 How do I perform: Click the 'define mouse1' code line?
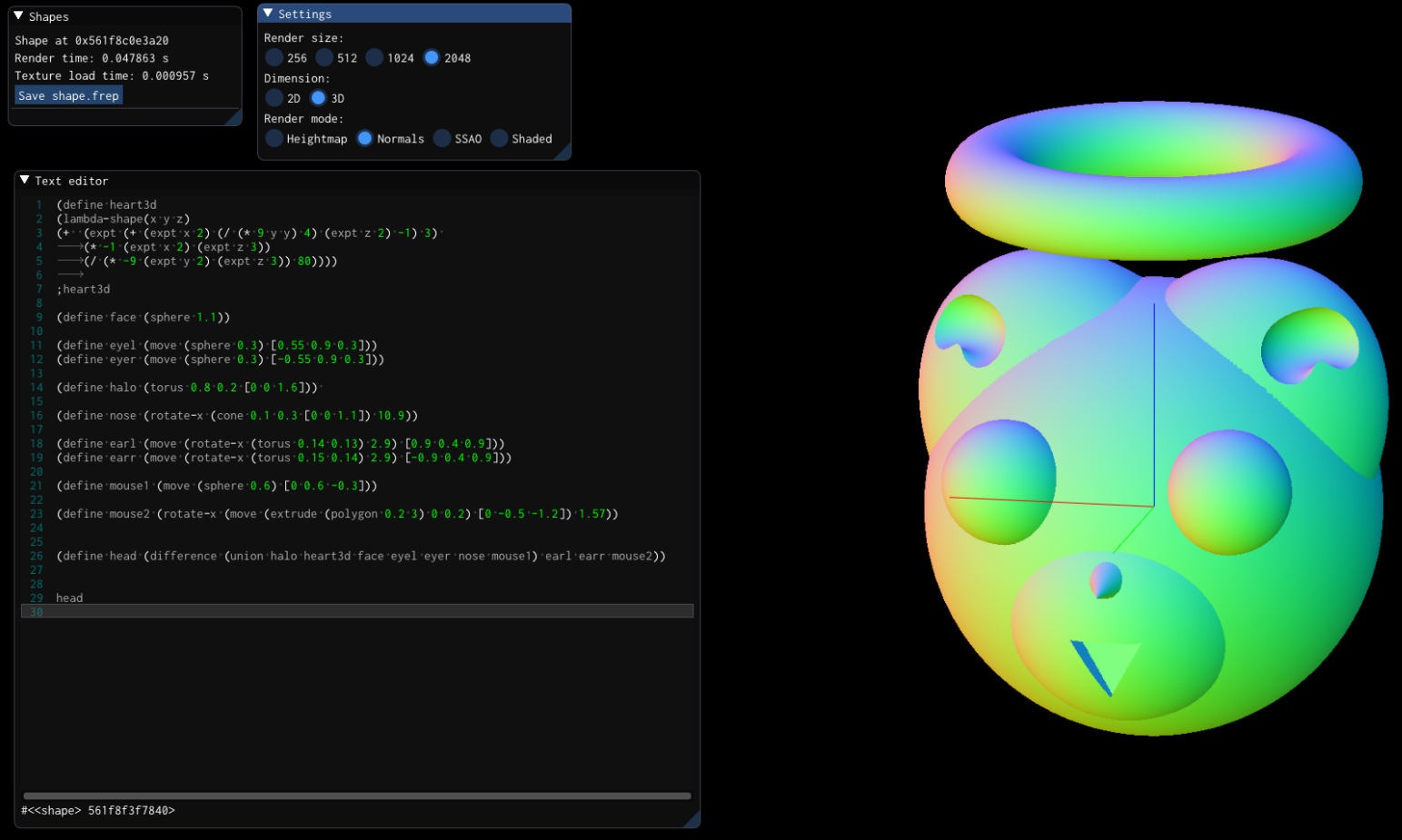216,486
